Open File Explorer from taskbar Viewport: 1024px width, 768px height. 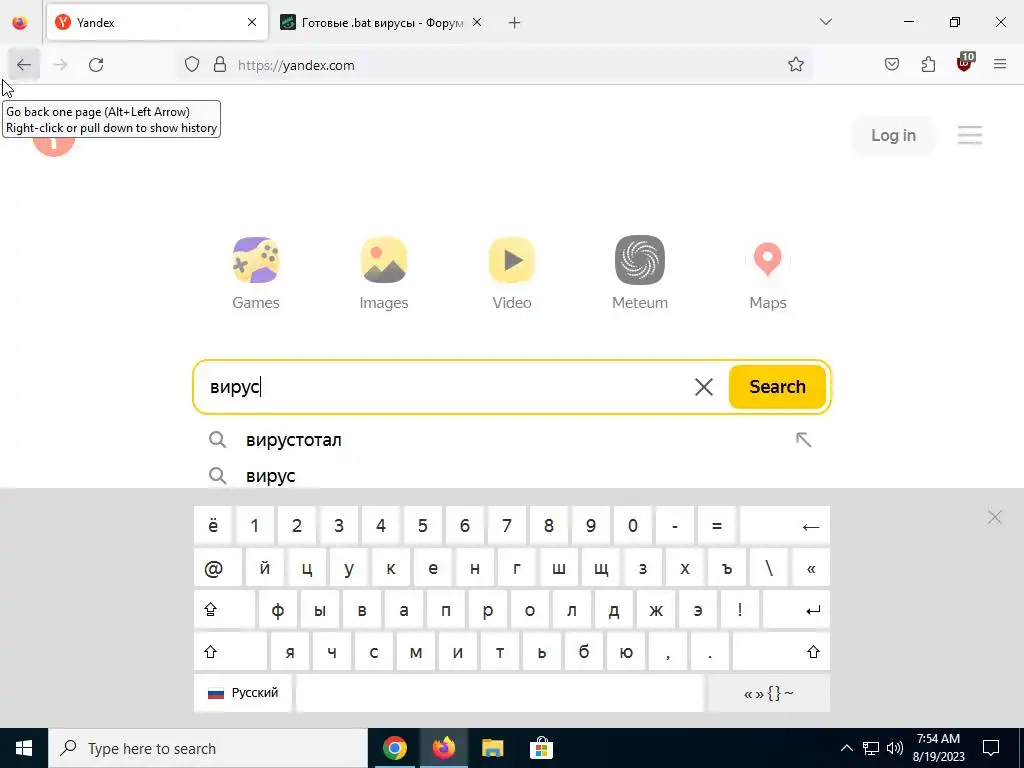(492, 748)
